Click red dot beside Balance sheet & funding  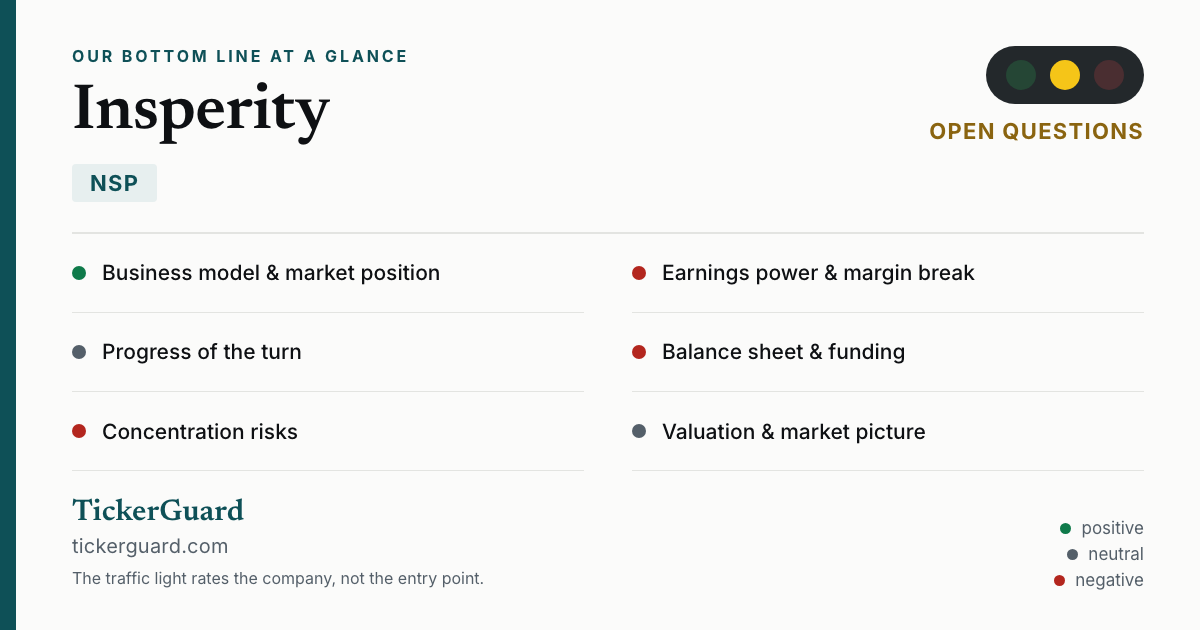639,352
